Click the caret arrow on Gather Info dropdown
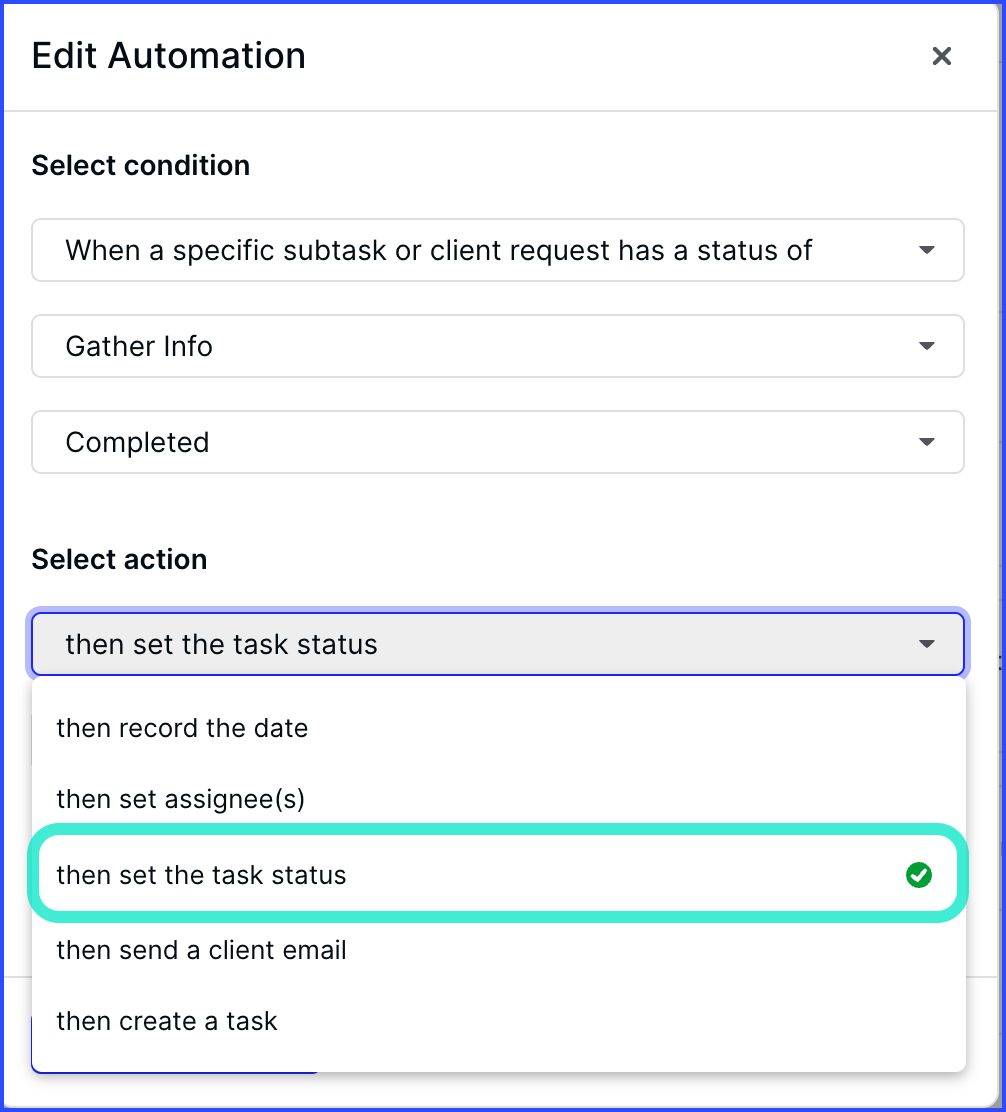 click(x=926, y=346)
